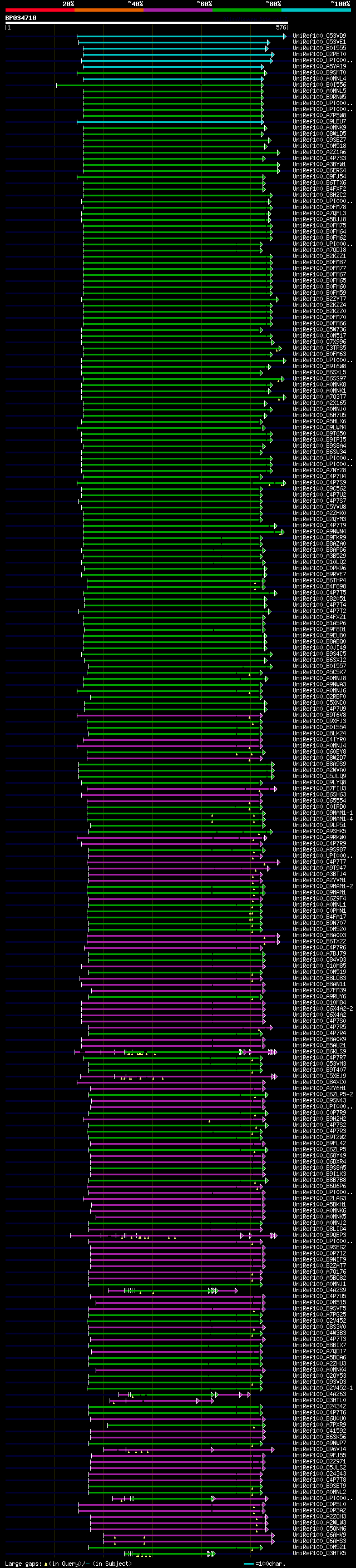
Task: Select the UniRef100_A7P5W8 label
Action: (319, 115)
